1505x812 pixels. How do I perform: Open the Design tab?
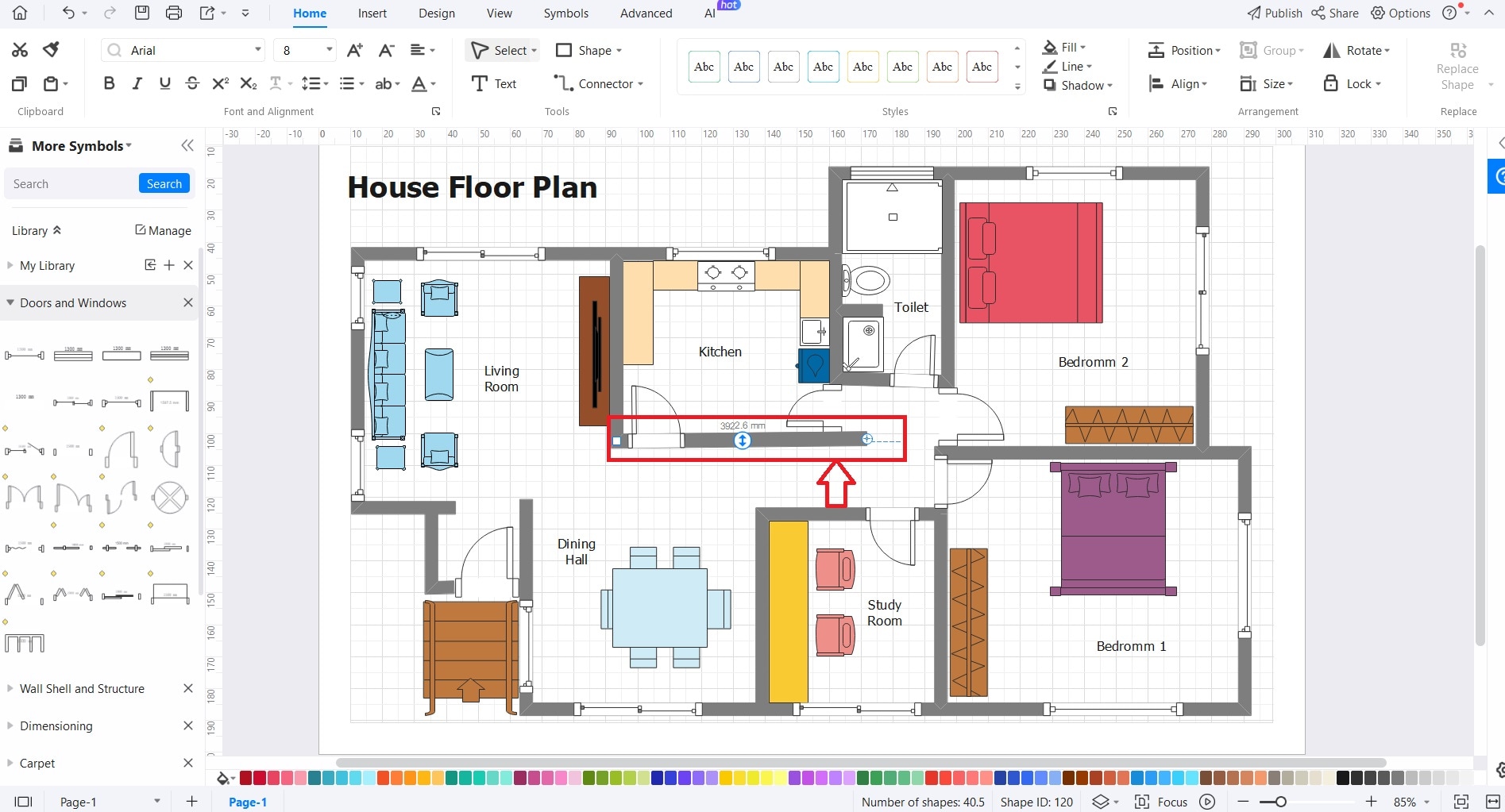[437, 13]
